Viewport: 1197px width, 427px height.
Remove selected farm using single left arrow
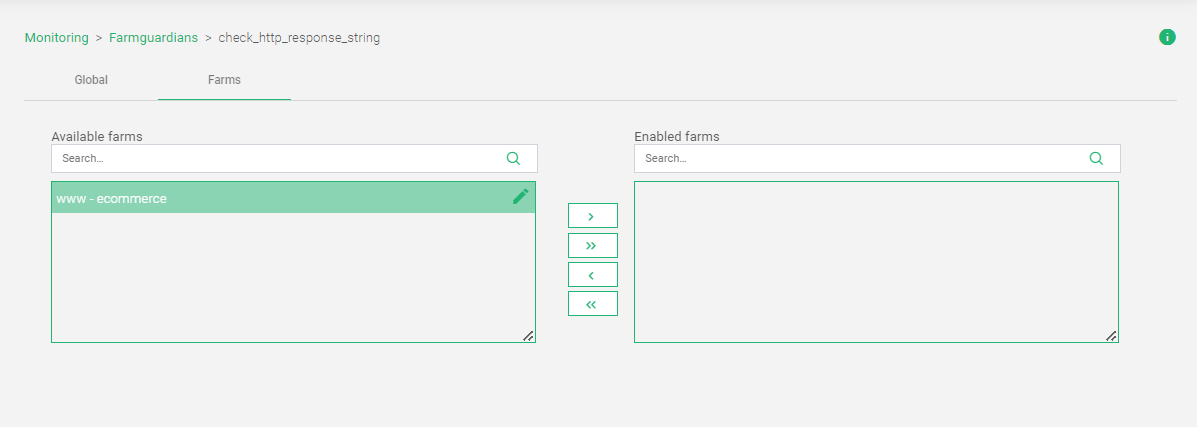point(592,274)
